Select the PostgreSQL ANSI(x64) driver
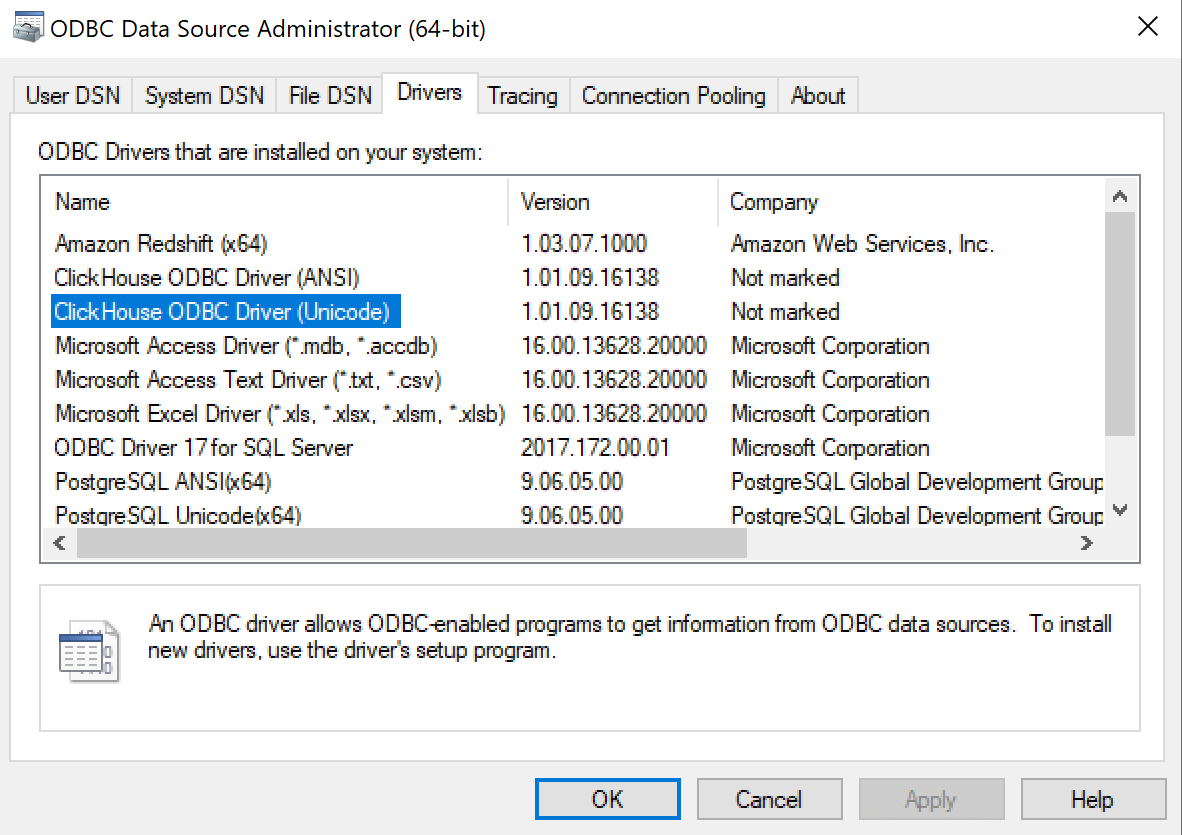The width and height of the screenshot is (1182, 835). point(163,482)
